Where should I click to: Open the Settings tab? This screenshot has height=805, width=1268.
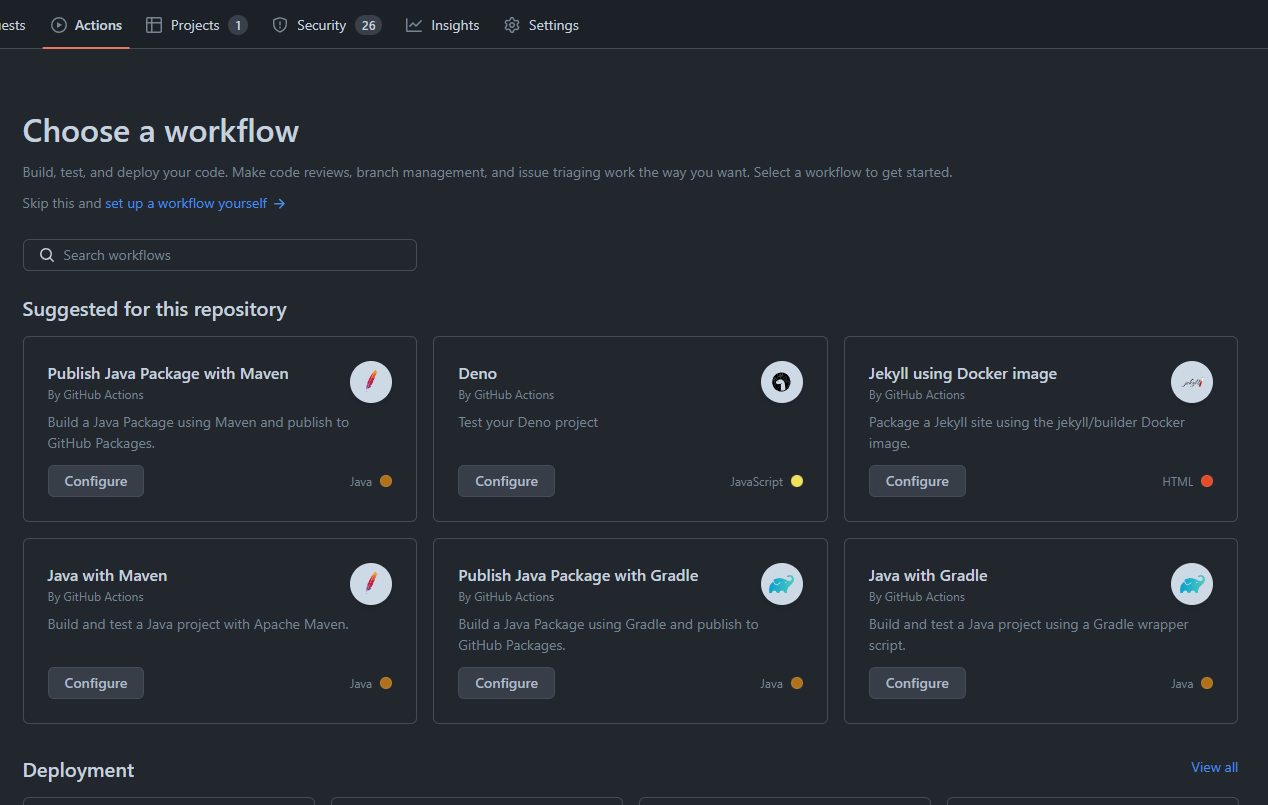[x=541, y=25]
